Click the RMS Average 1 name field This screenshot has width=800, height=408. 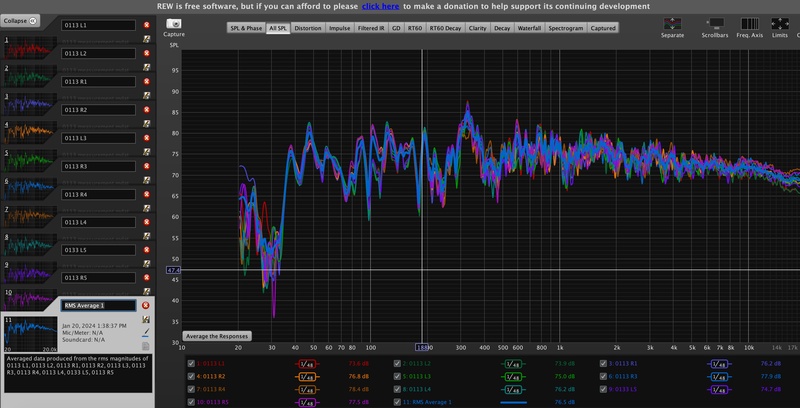point(97,305)
